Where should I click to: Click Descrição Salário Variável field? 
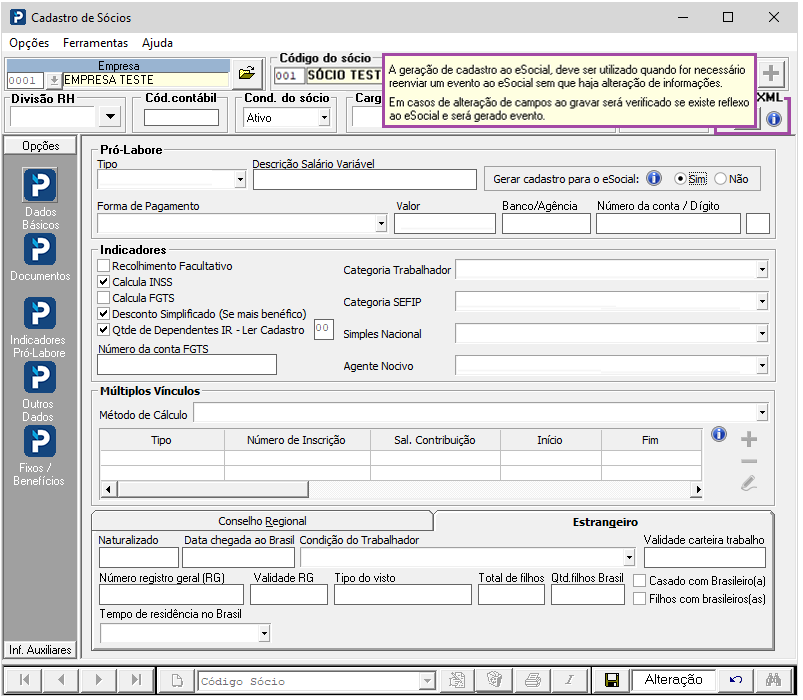[365, 179]
